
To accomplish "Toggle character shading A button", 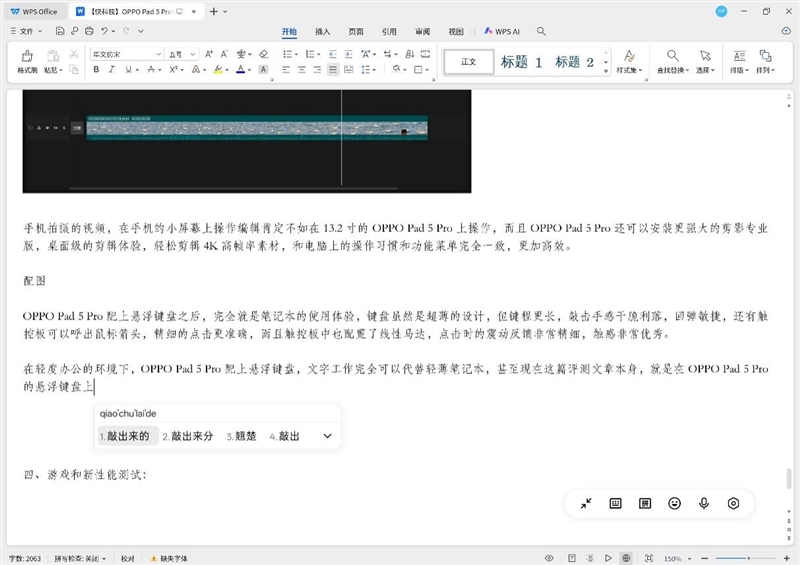I will [263, 69].
